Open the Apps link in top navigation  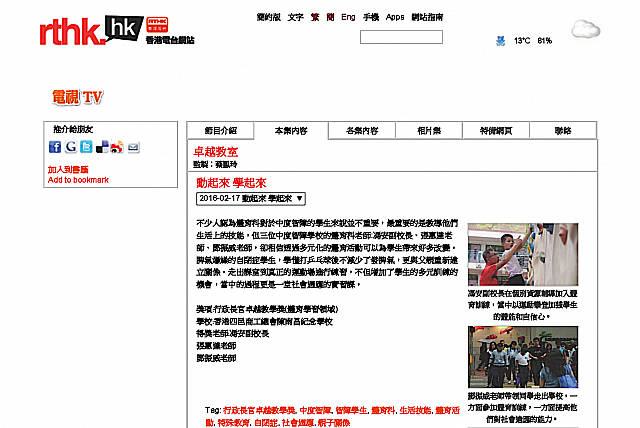(395, 17)
